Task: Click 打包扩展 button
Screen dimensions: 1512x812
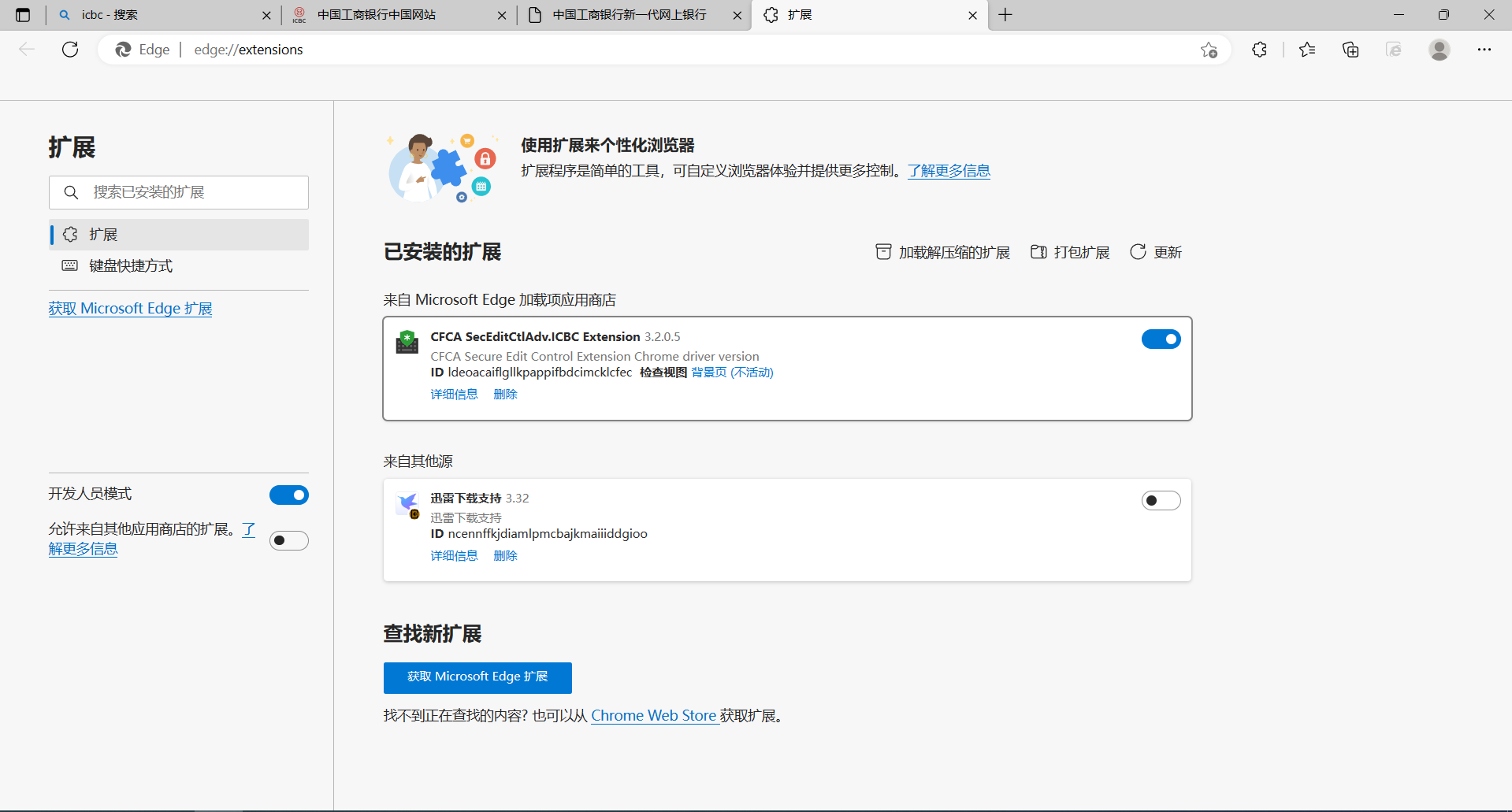Action: point(1070,252)
